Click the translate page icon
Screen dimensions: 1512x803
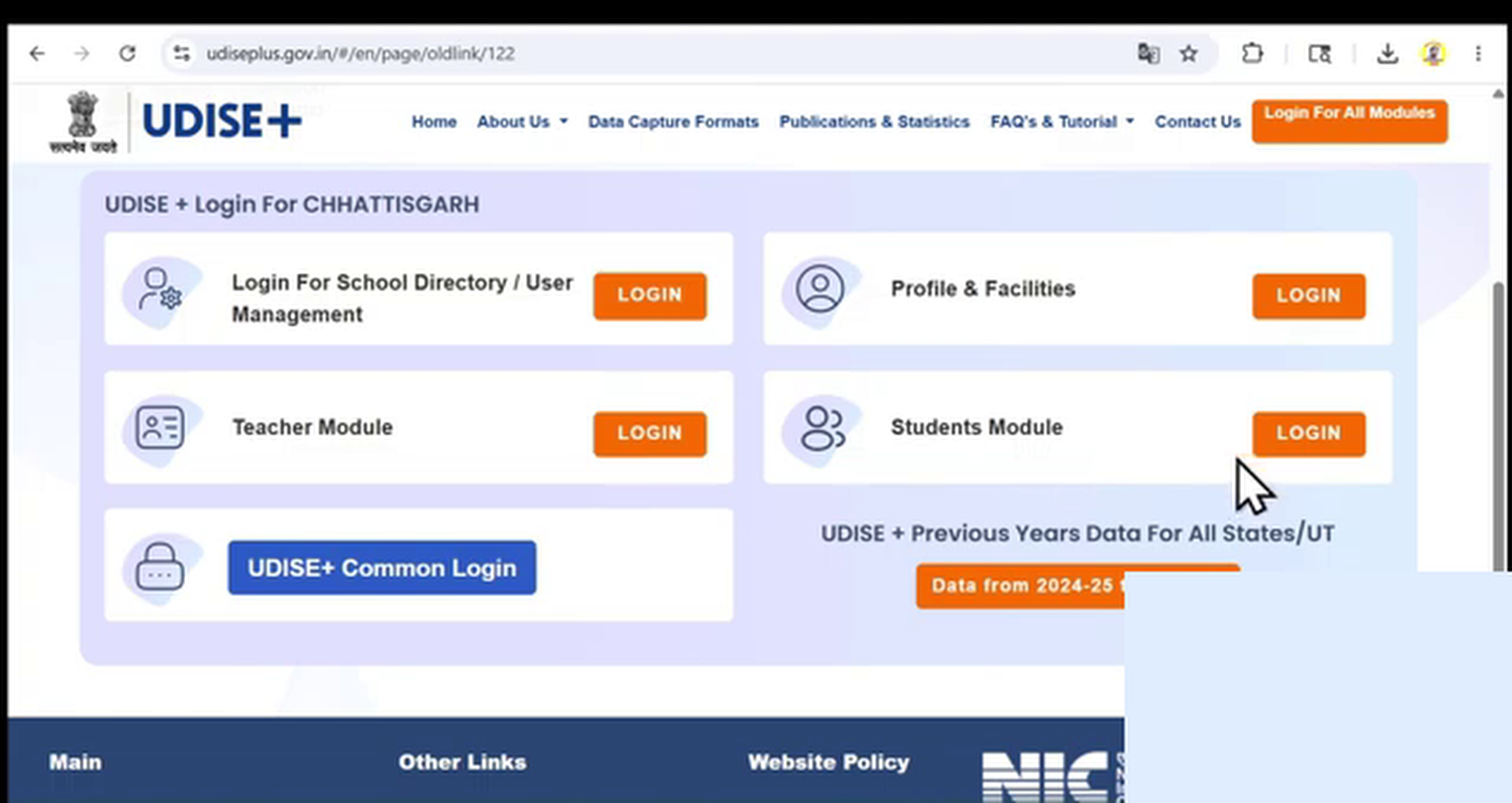point(1148,54)
